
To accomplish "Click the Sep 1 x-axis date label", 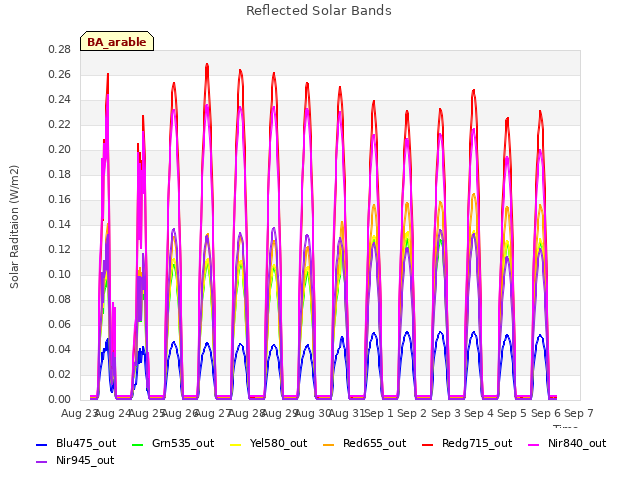I will point(379,413).
